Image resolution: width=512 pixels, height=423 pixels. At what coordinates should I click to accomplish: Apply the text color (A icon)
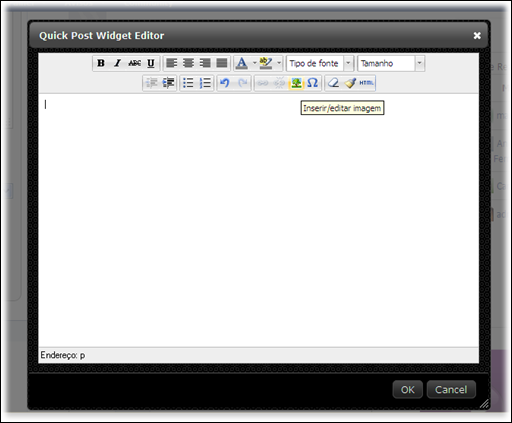pyautogui.click(x=242, y=63)
